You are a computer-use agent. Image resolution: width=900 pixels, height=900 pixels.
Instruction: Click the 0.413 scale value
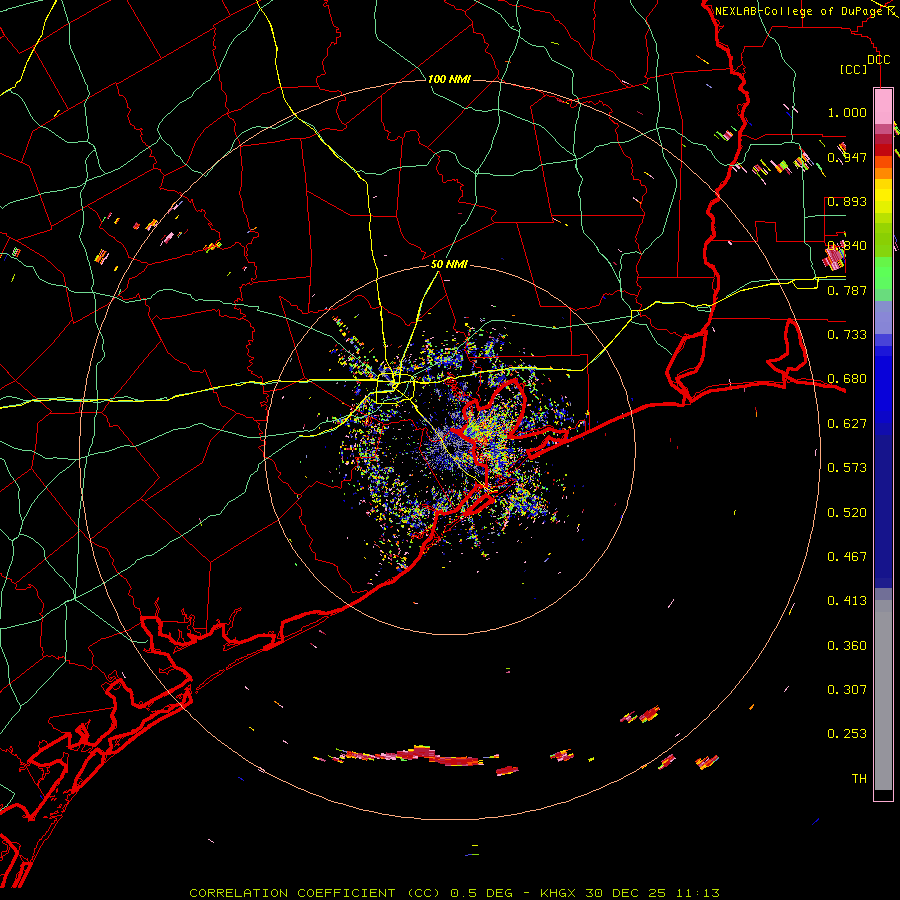pos(847,601)
